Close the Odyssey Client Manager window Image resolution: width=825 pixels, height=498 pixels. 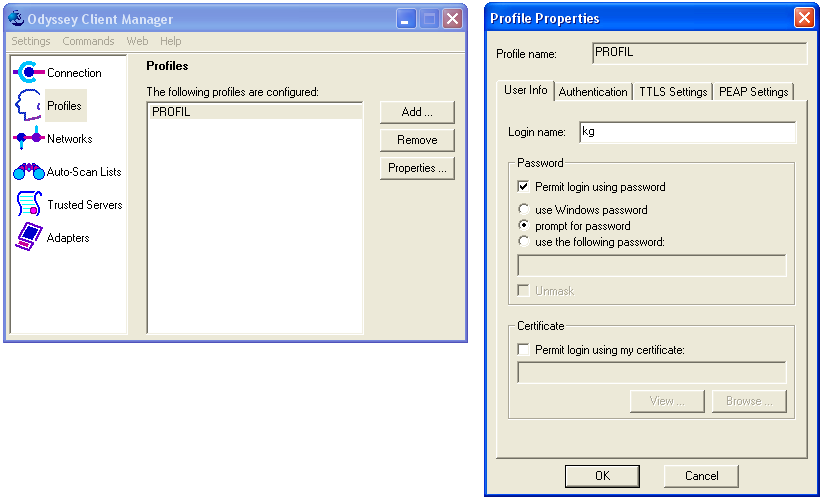tap(452, 19)
